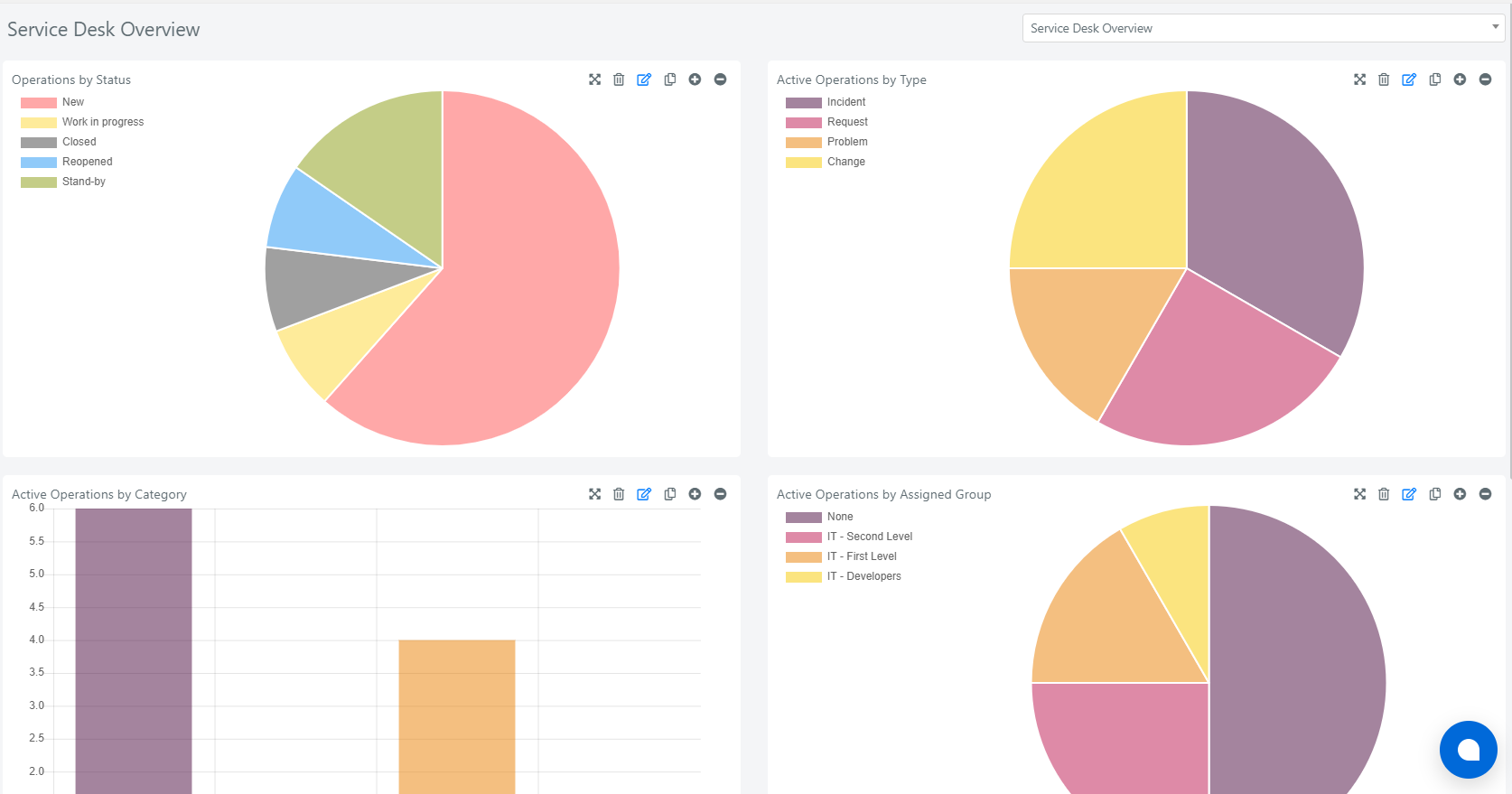Click the Reopened legend color swatch
Viewport: 1512px width, 794px height.
point(39,162)
